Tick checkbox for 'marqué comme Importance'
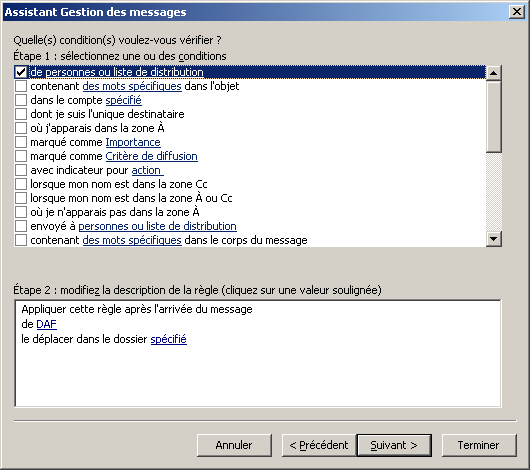530x470 pixels. point(21,142)
